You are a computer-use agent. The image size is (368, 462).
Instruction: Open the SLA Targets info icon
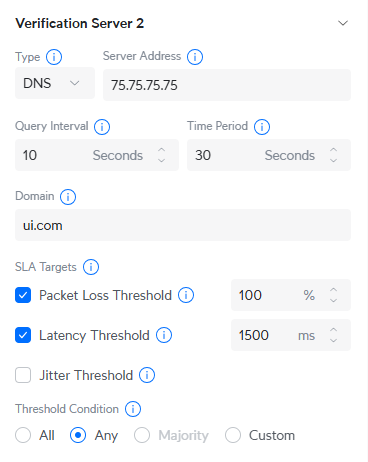[x=91, y=267]
